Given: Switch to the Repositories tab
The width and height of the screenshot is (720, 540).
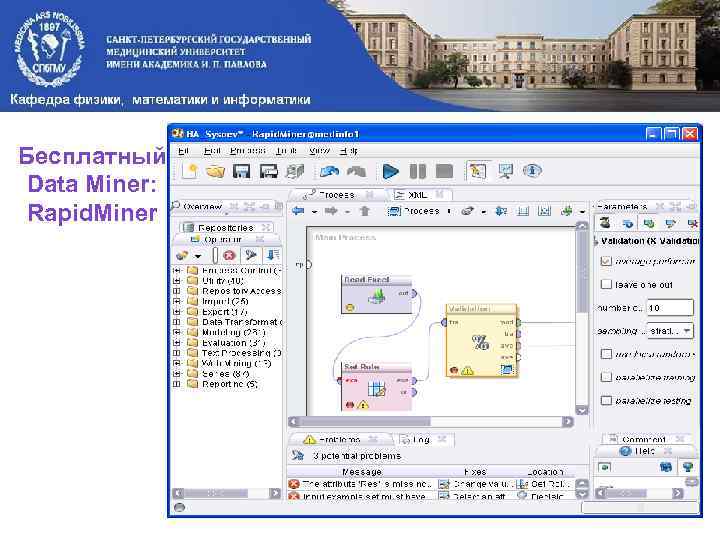Looking at the screenshot, I should pyautogui.click(x=225, y=227).
